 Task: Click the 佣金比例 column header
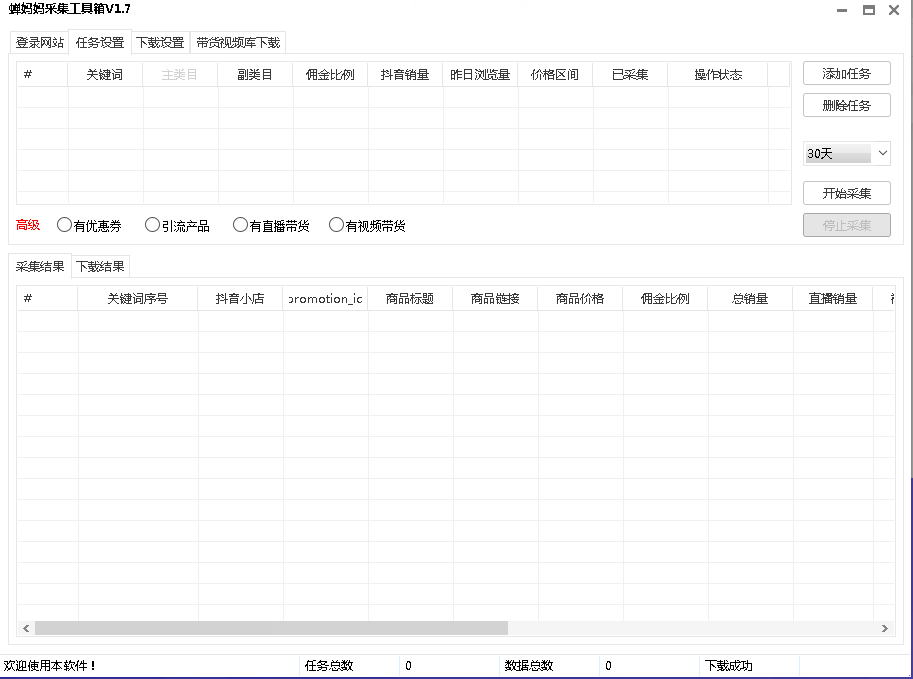click(329, 73)
